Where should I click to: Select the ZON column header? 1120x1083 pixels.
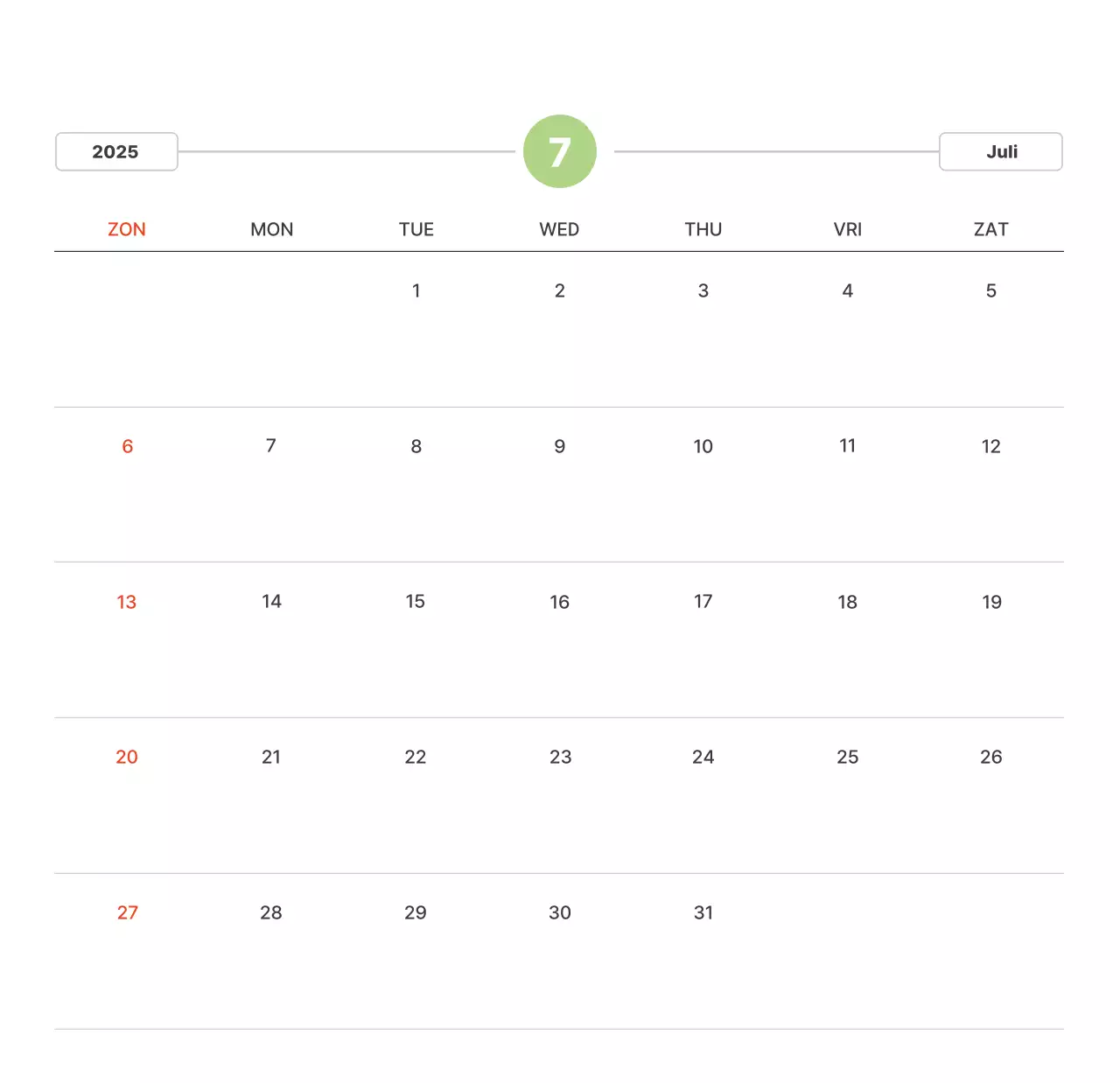click(127, 229)
